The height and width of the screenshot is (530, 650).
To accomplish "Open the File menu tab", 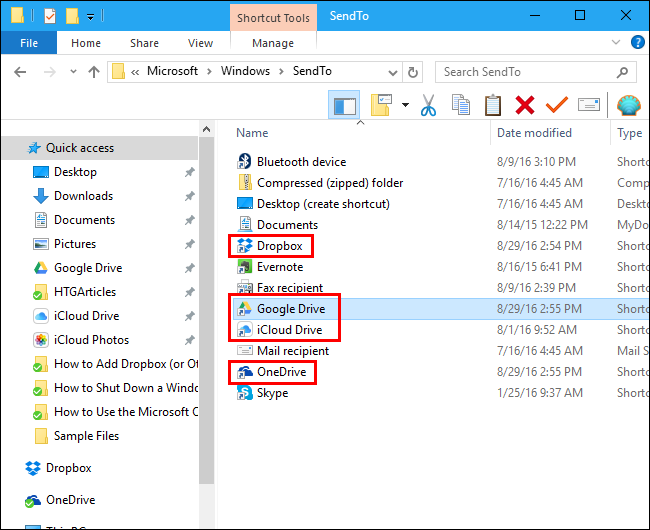I will pos(29,43).
